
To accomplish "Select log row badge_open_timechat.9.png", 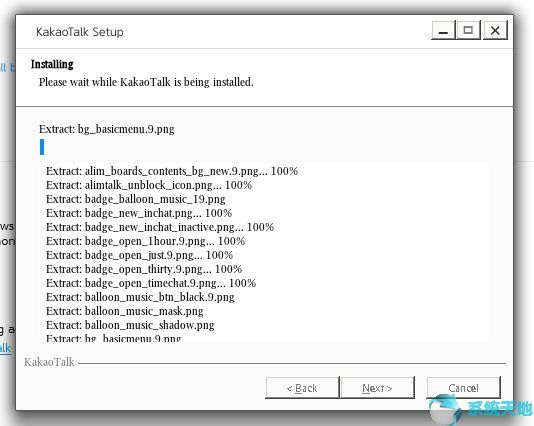I will [151, 283].
